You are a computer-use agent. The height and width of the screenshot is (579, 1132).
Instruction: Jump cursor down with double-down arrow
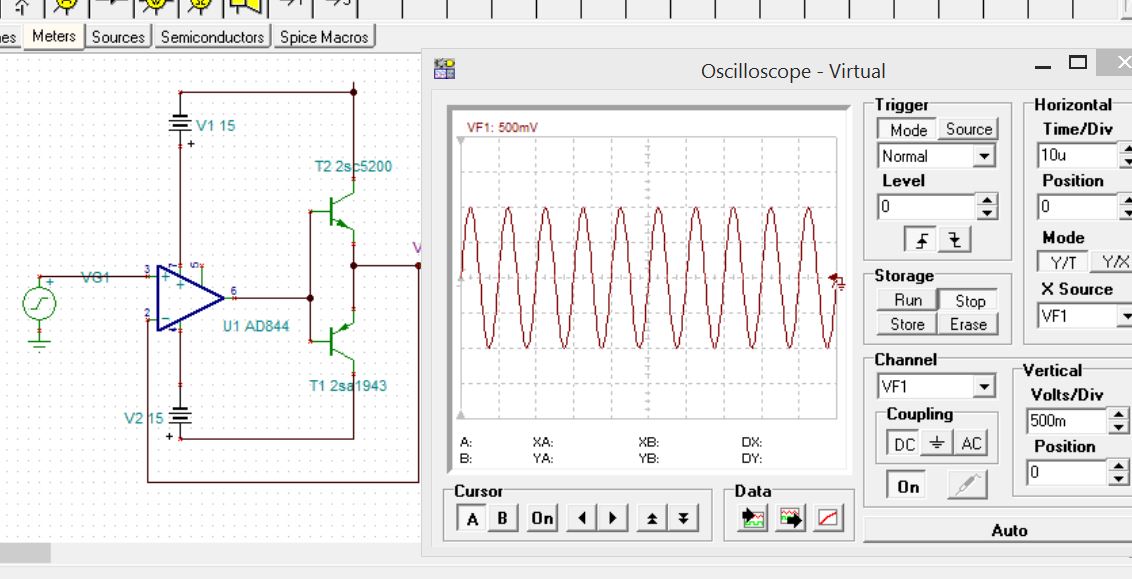(683, 518)
